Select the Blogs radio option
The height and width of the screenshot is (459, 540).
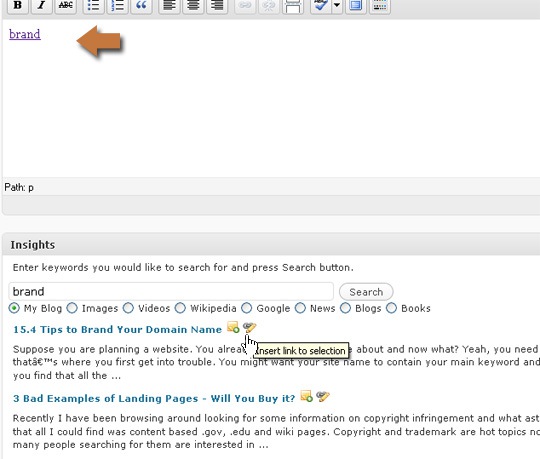point(345,308)
